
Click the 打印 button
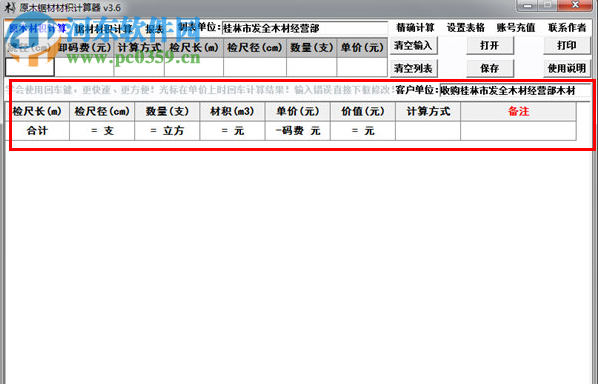click(567, 45)
